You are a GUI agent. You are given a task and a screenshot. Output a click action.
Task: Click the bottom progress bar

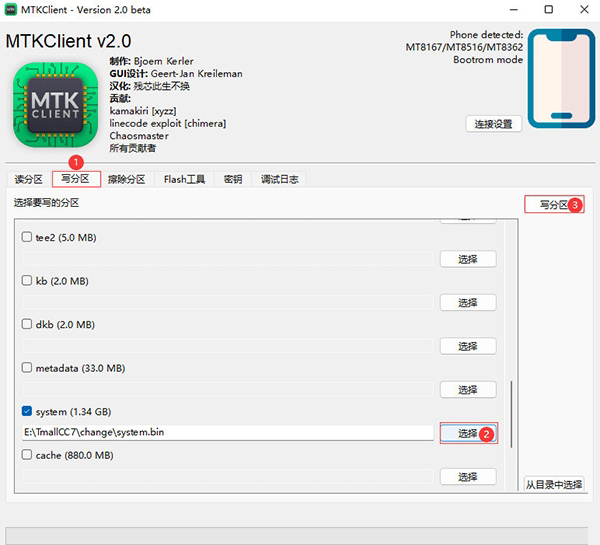click(300, 535)
